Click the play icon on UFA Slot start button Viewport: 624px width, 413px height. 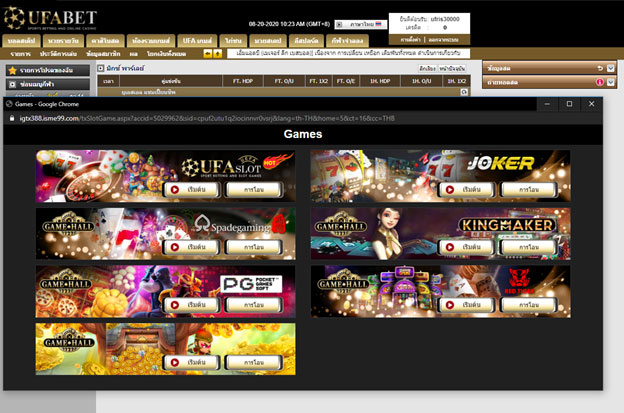[x=175, y=190]
